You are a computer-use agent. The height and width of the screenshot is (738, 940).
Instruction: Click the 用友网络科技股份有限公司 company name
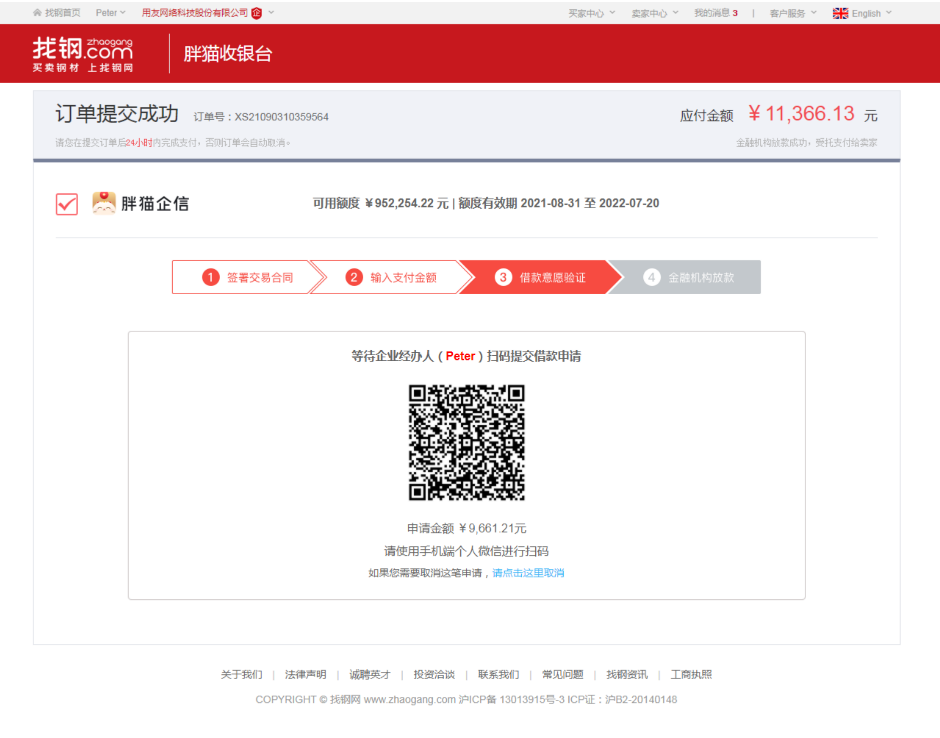click(194, 13)
